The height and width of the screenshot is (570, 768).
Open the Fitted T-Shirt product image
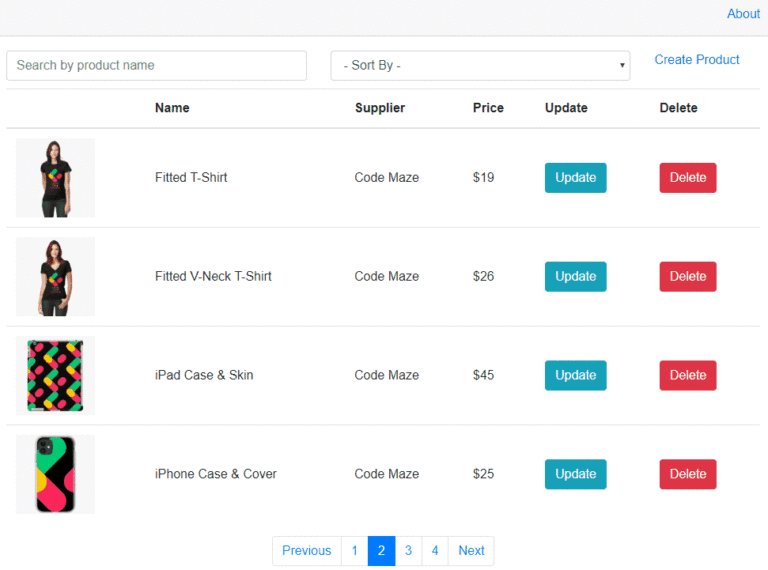coord(55,177)
